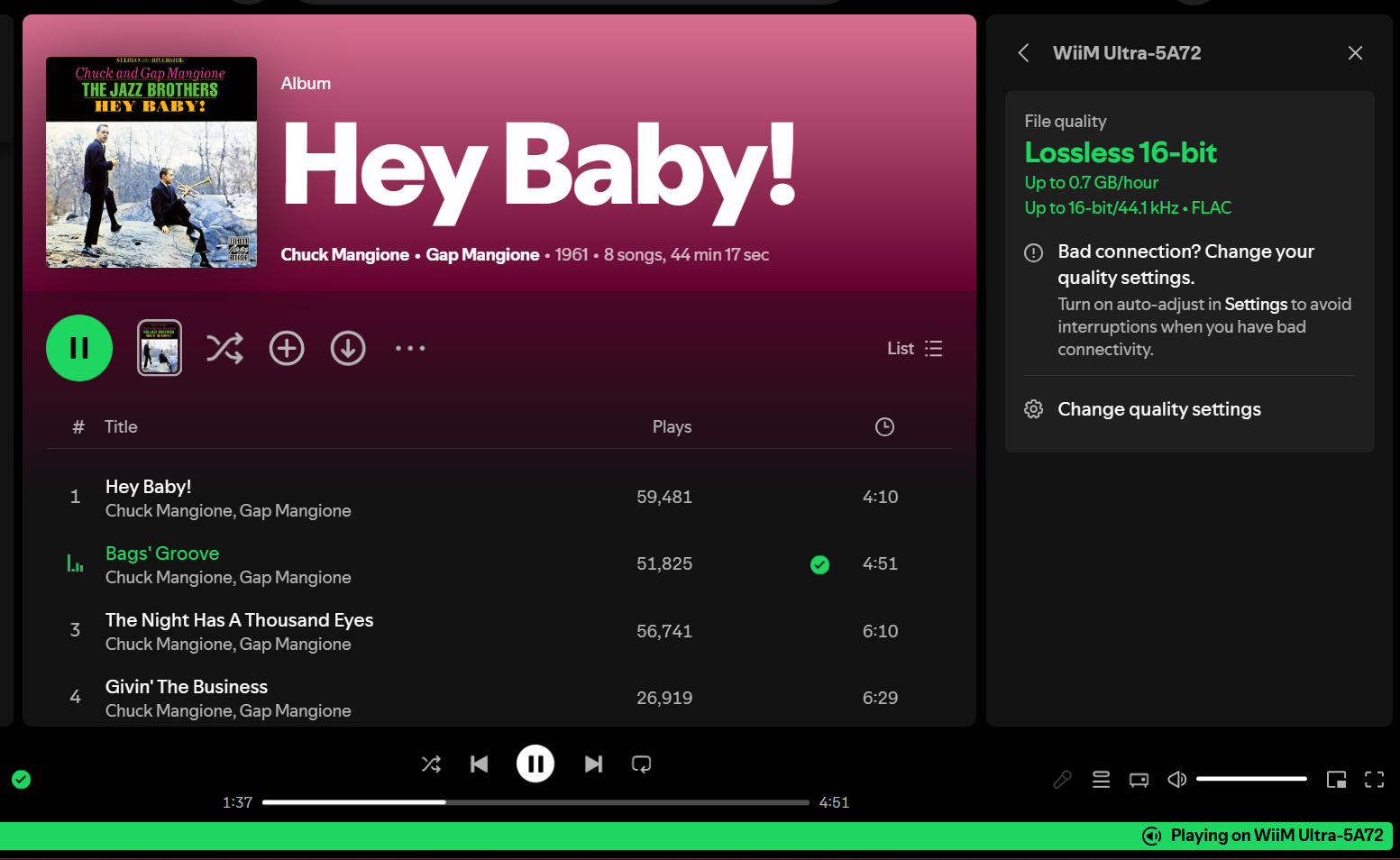Click the Up to 0.7 GB/hour text

pyautogui.click(x=1091, y=183)
